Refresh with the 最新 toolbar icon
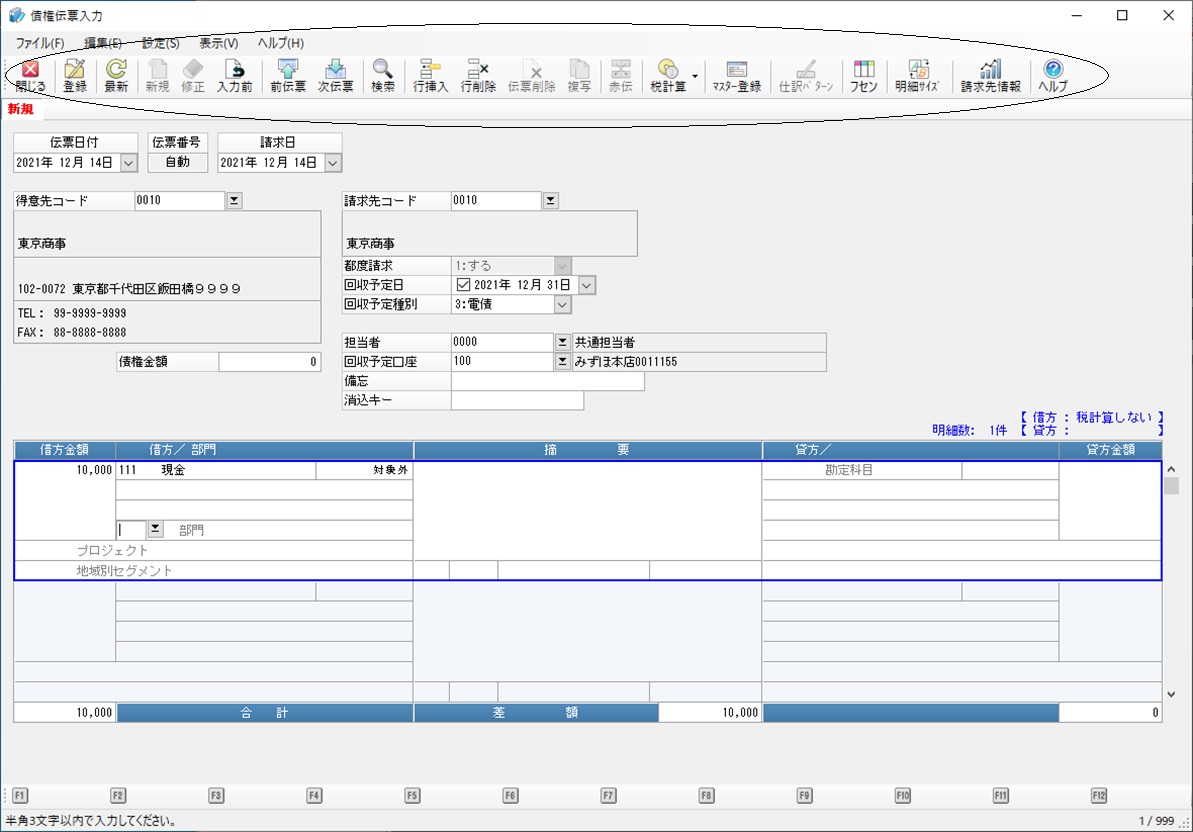The height and width of the screenshot is (832, 1193). pos(116,76)
